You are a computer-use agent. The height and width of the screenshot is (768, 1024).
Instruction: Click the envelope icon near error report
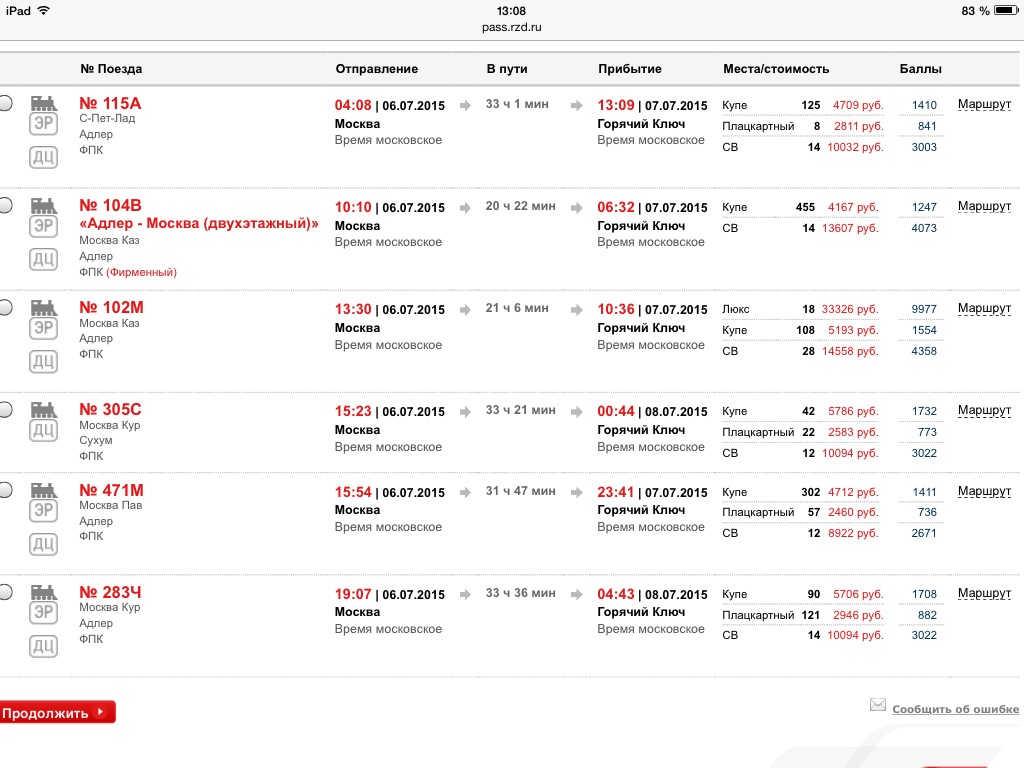pyautogui.click(x=878, y=705)
